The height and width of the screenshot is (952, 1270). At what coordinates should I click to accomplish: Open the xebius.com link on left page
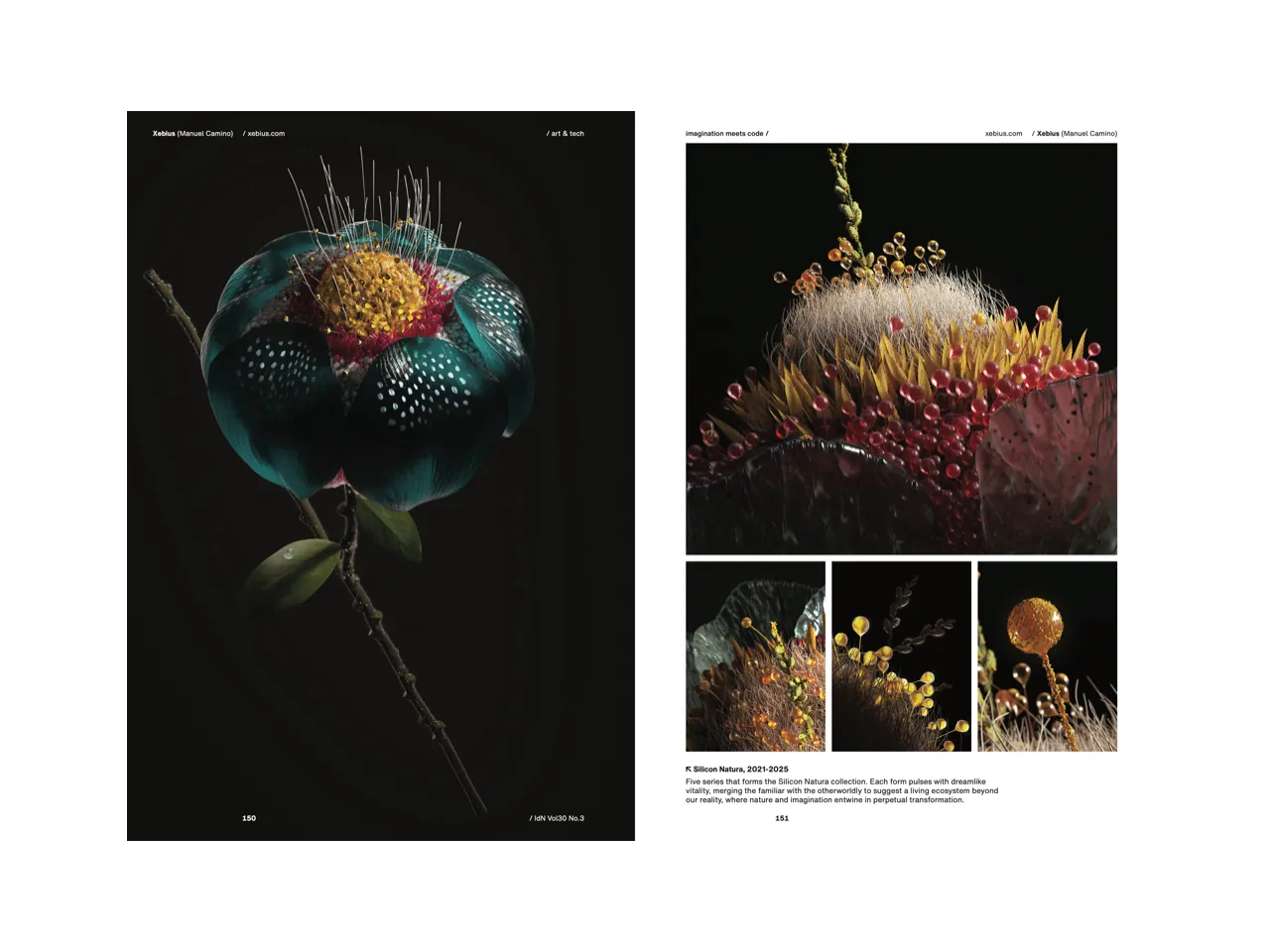tap(264, 133)
